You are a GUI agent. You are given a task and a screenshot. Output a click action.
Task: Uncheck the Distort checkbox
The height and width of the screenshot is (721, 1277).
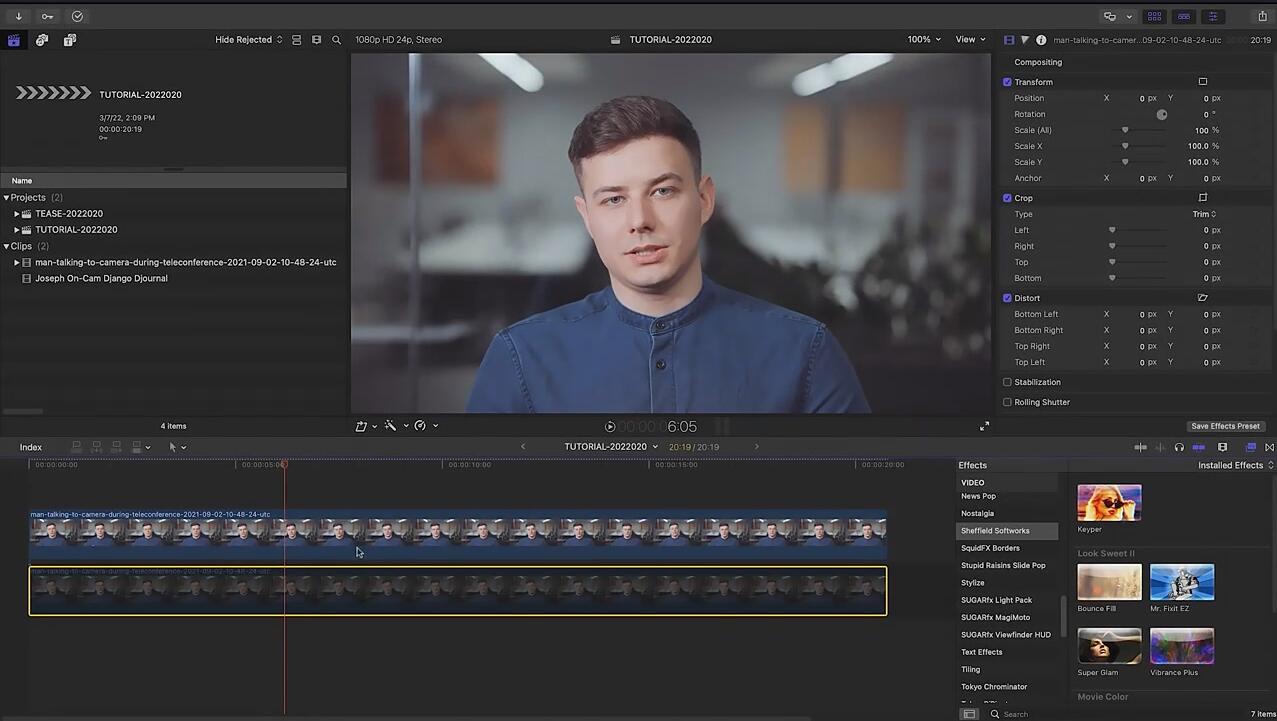(x=1007, y=298)
